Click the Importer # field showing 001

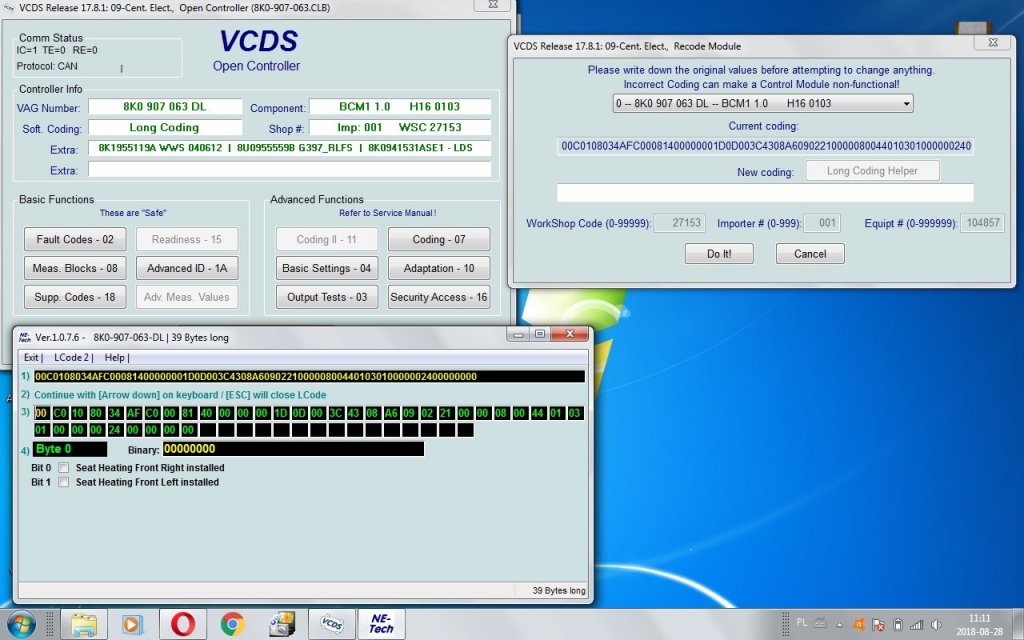point(822,223)
